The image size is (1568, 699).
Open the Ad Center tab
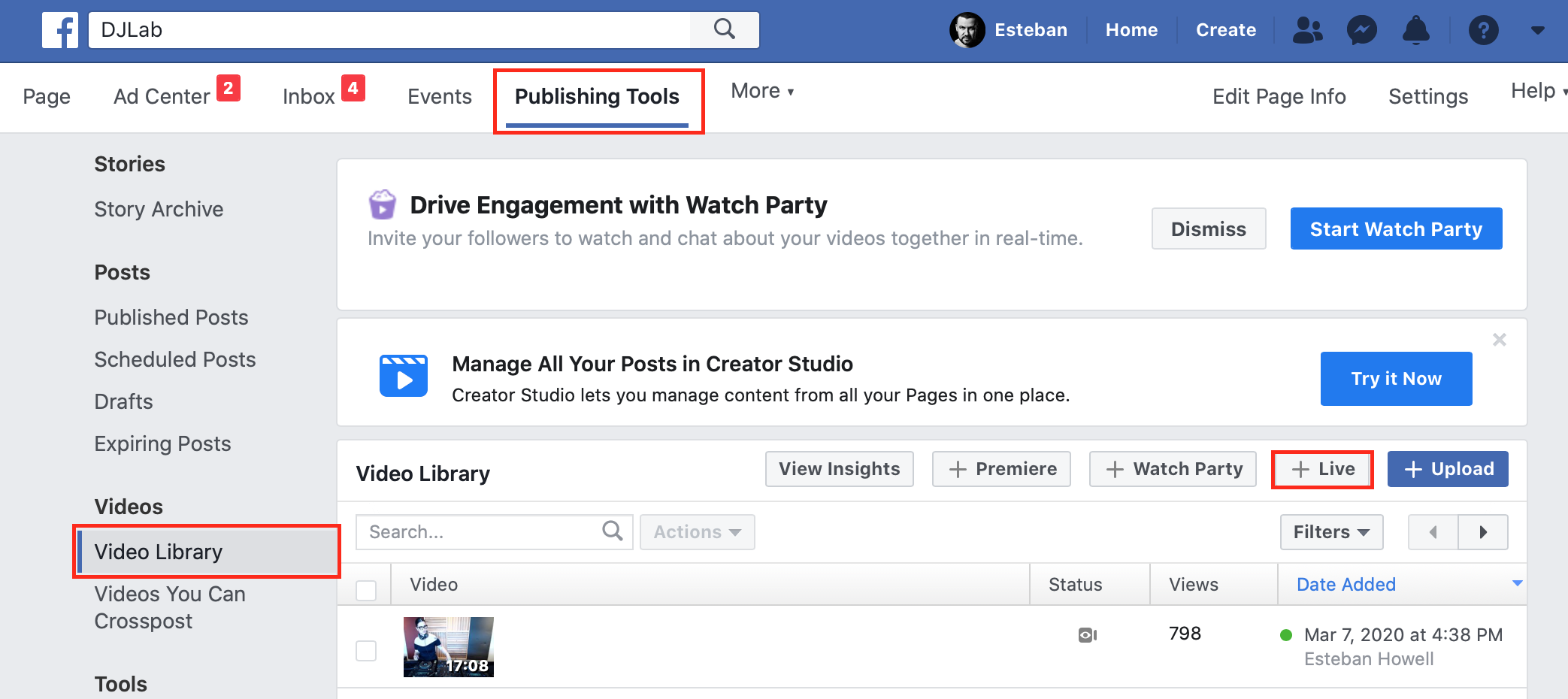click(x=162, y=96)
